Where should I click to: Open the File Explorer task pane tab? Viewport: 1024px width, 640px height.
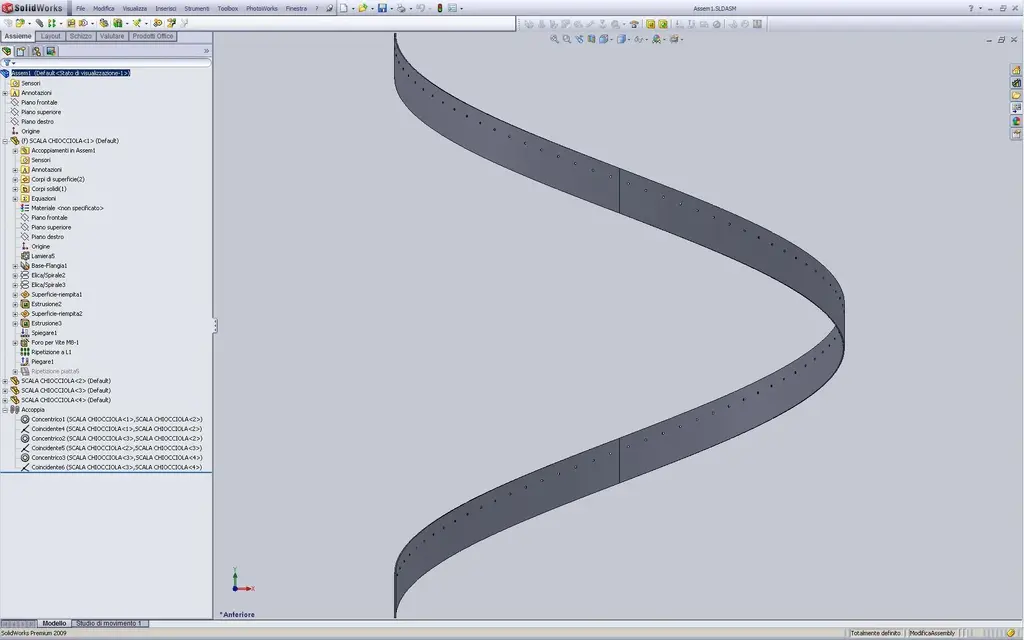1016,95
